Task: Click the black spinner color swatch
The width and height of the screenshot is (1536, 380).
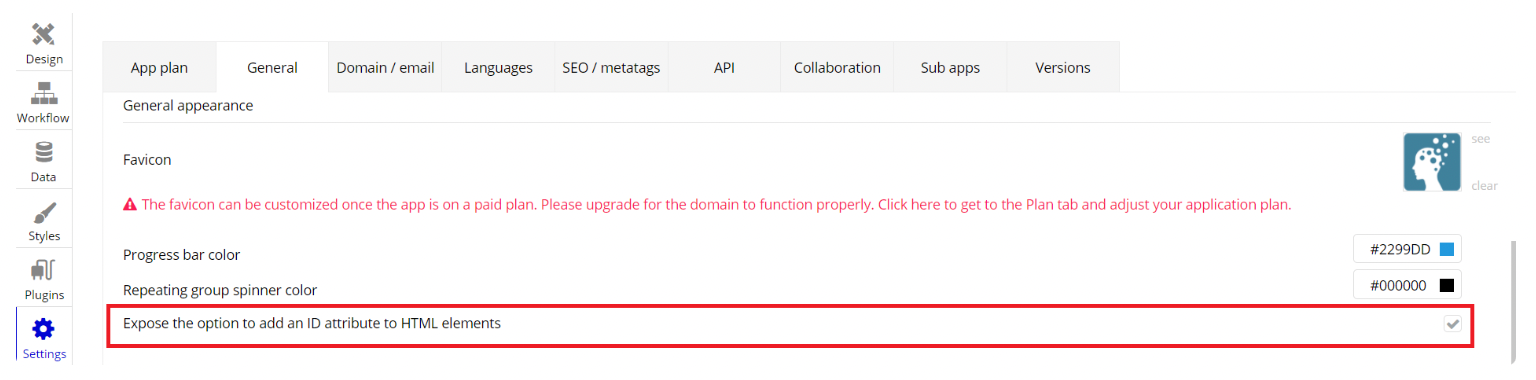Action: 1446,285
